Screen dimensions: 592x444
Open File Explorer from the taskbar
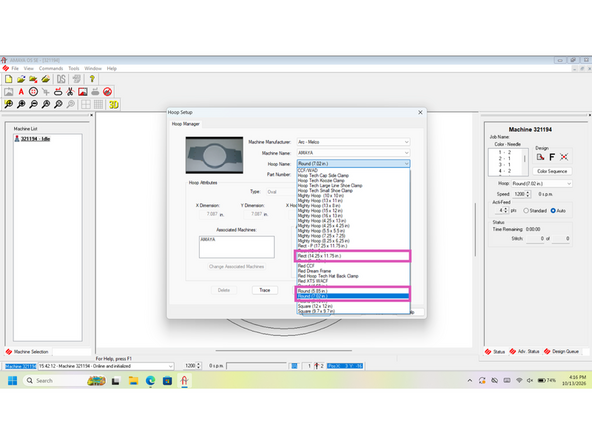(133, 381)
